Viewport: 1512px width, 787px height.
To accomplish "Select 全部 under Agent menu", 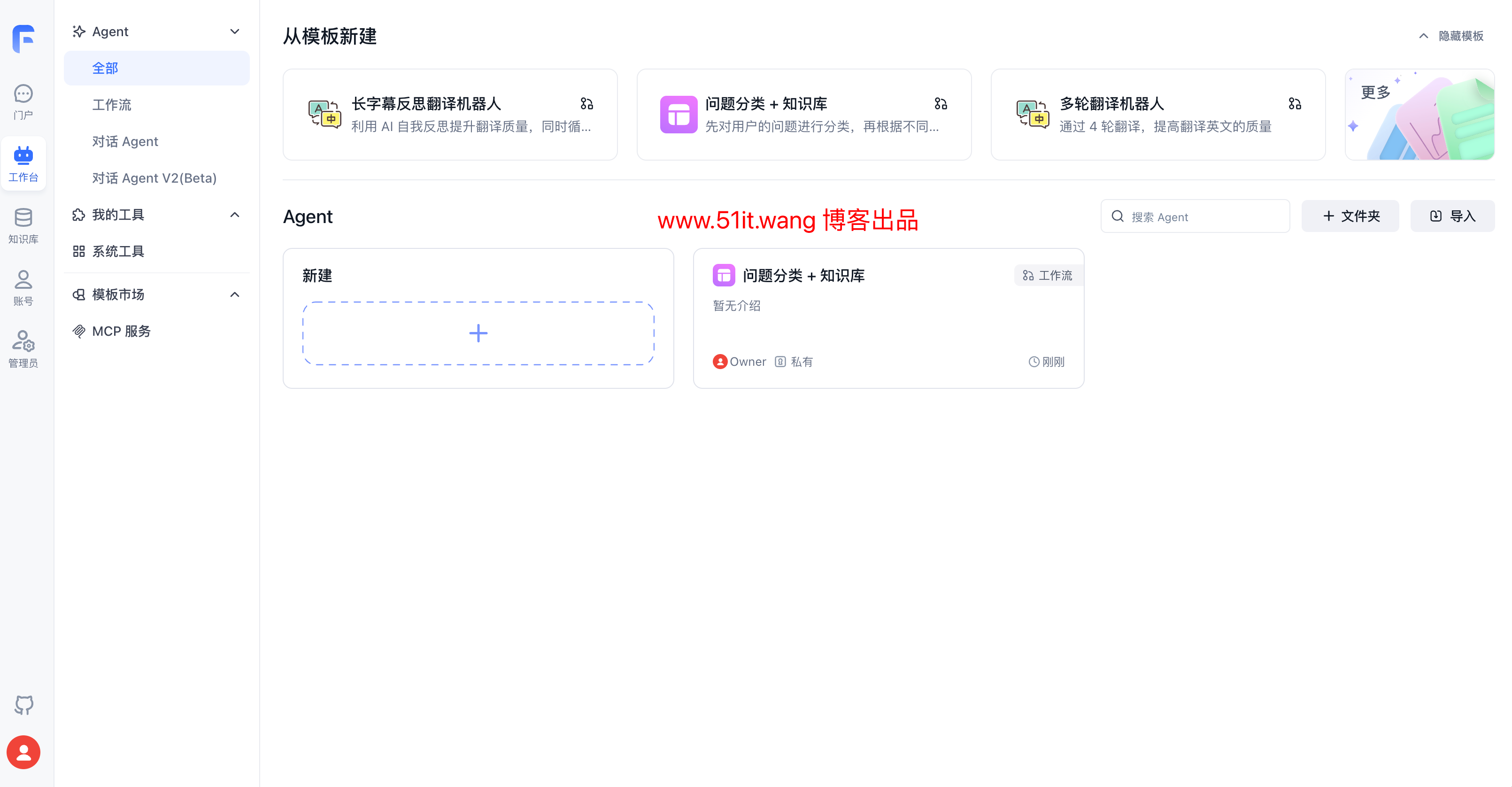I will coord(106,68).
